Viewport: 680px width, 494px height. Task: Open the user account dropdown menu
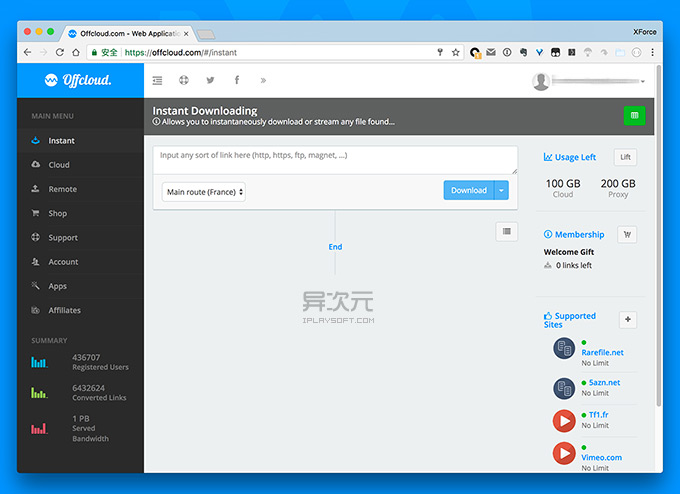point(588,81)
